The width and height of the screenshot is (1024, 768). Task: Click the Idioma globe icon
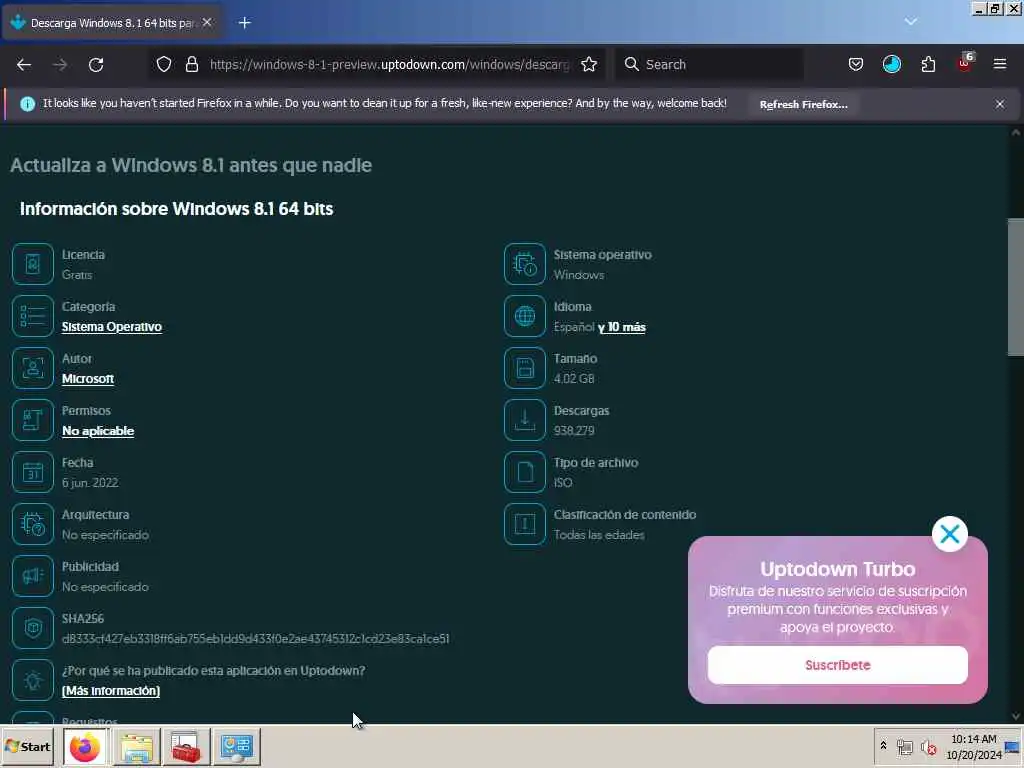point(524,316)
